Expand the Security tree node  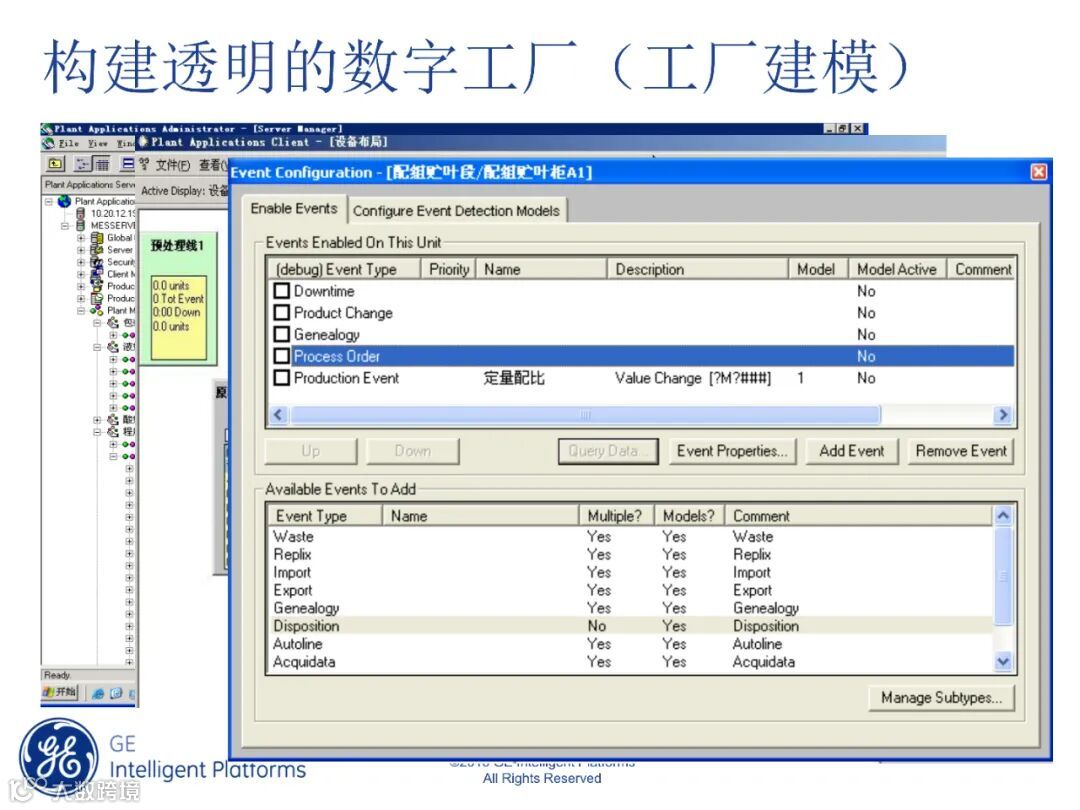coord(81,262)
